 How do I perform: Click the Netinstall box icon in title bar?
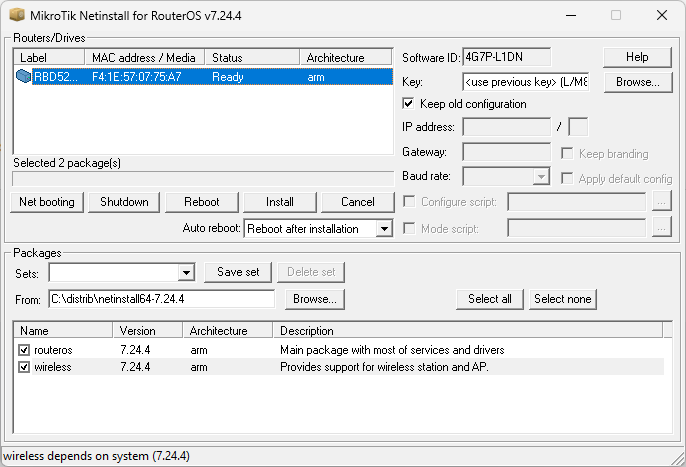click(x=17, y=15)
